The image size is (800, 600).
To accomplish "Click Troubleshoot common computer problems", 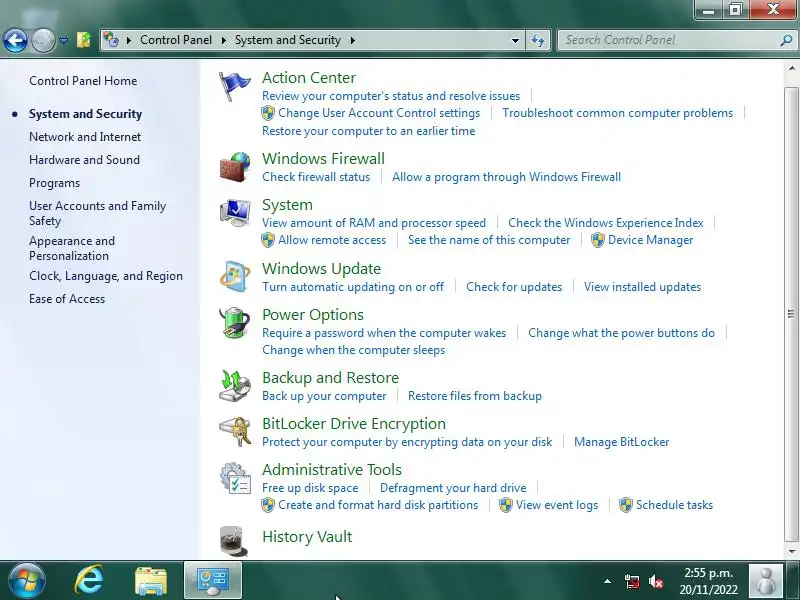I will coord(617,113).
